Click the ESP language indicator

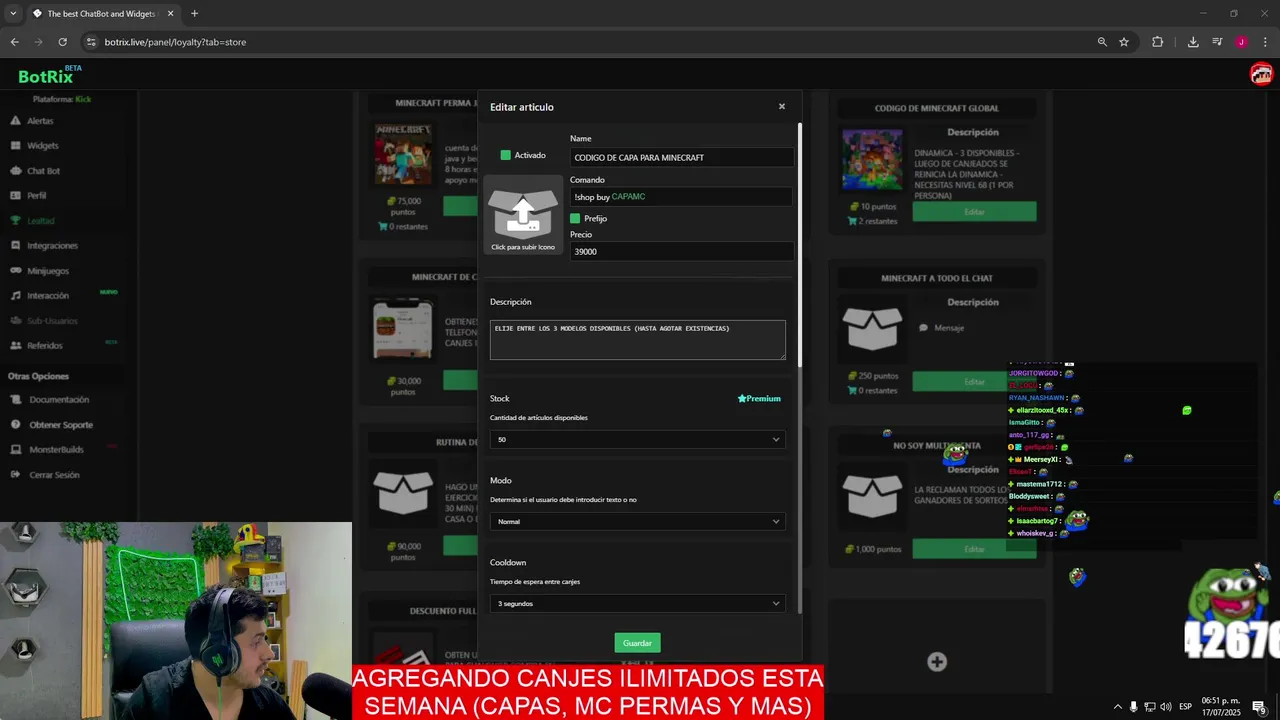[1186, 707]
